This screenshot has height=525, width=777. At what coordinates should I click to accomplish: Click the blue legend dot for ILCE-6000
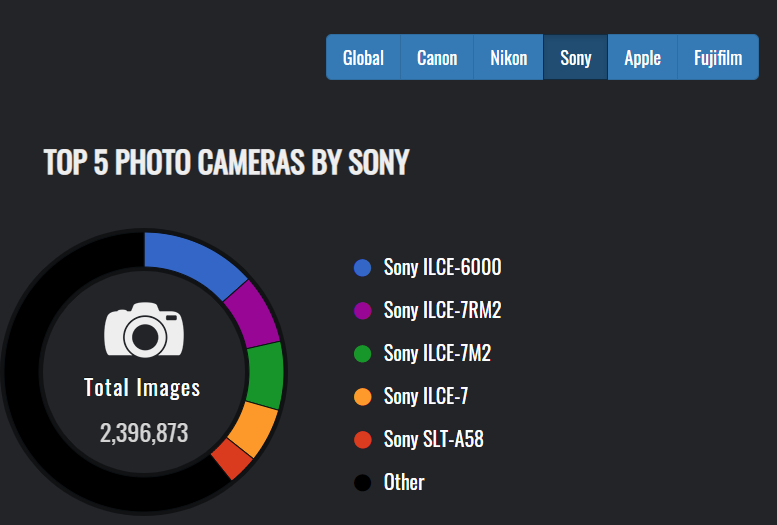[x=362, y=268]
